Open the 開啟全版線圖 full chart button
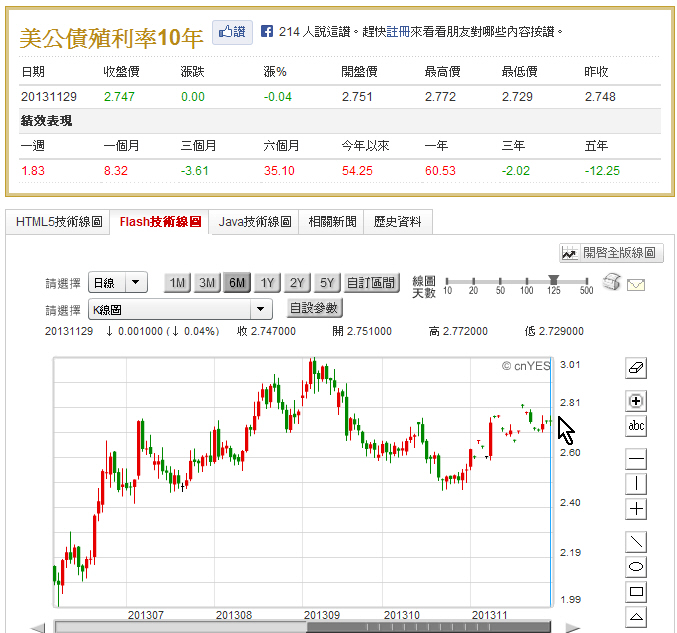Screen dimensions: 677x633 pos(611,253)
